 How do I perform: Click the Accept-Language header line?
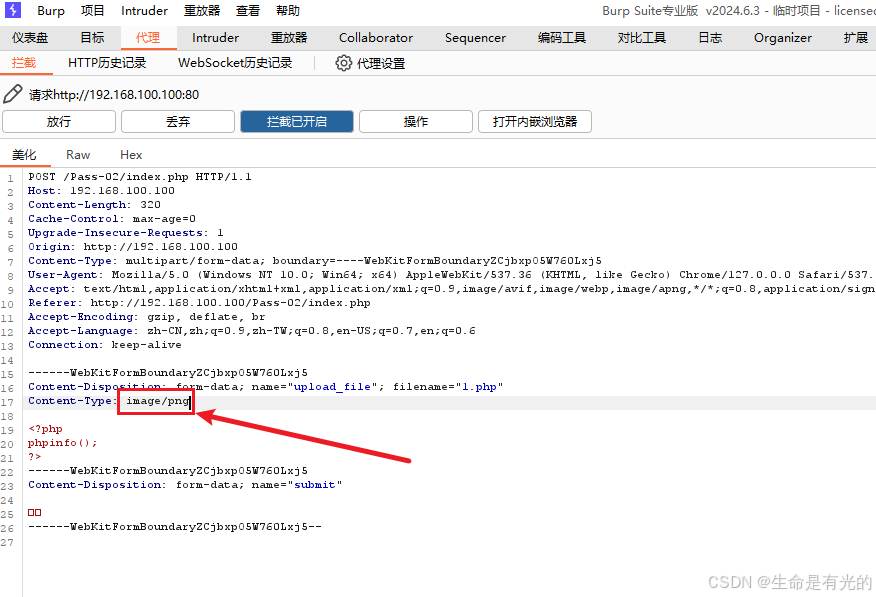point(251,330)
